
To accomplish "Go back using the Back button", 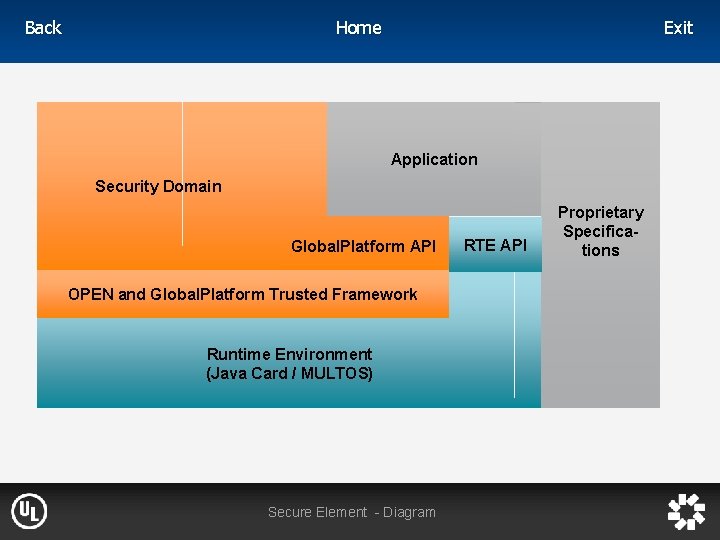I will tap(43, 28).
